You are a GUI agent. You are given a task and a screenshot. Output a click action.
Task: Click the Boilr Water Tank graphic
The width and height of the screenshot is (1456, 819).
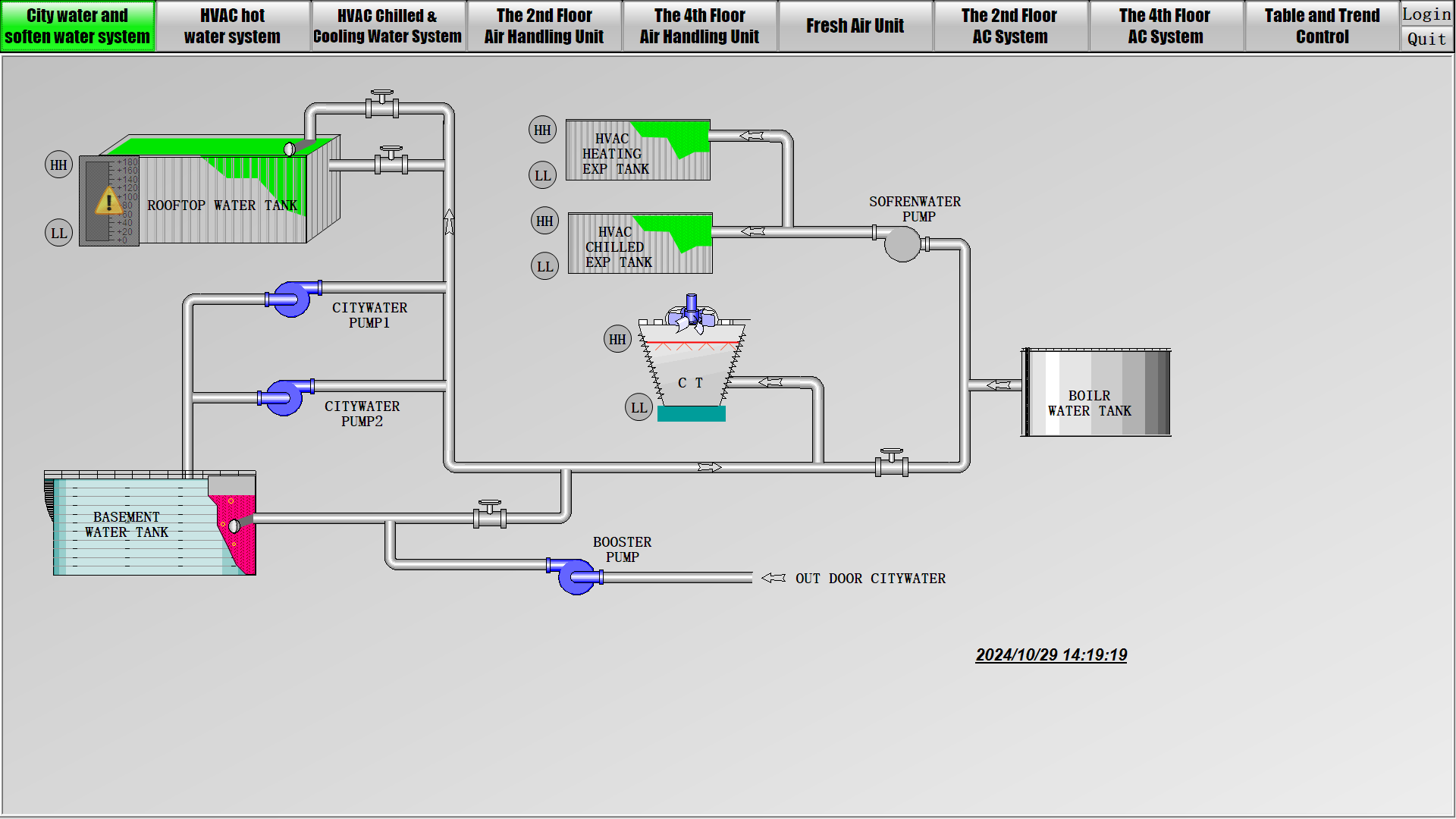coord(1096,393)
